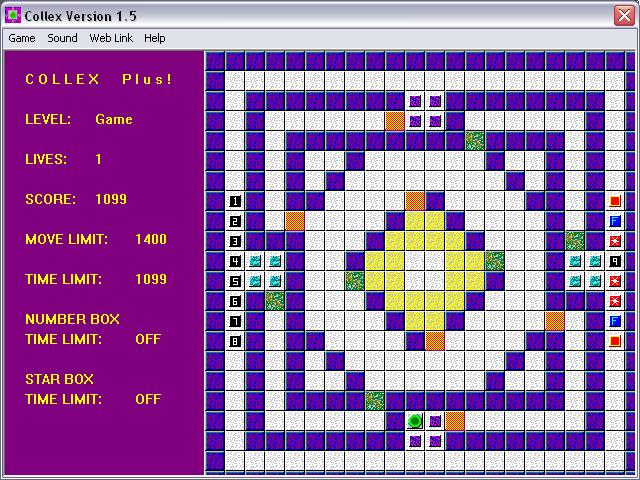Click top-left purple gem in the upper cluster
The width and height of the screenshot is (640, 480).
(415, 101)
